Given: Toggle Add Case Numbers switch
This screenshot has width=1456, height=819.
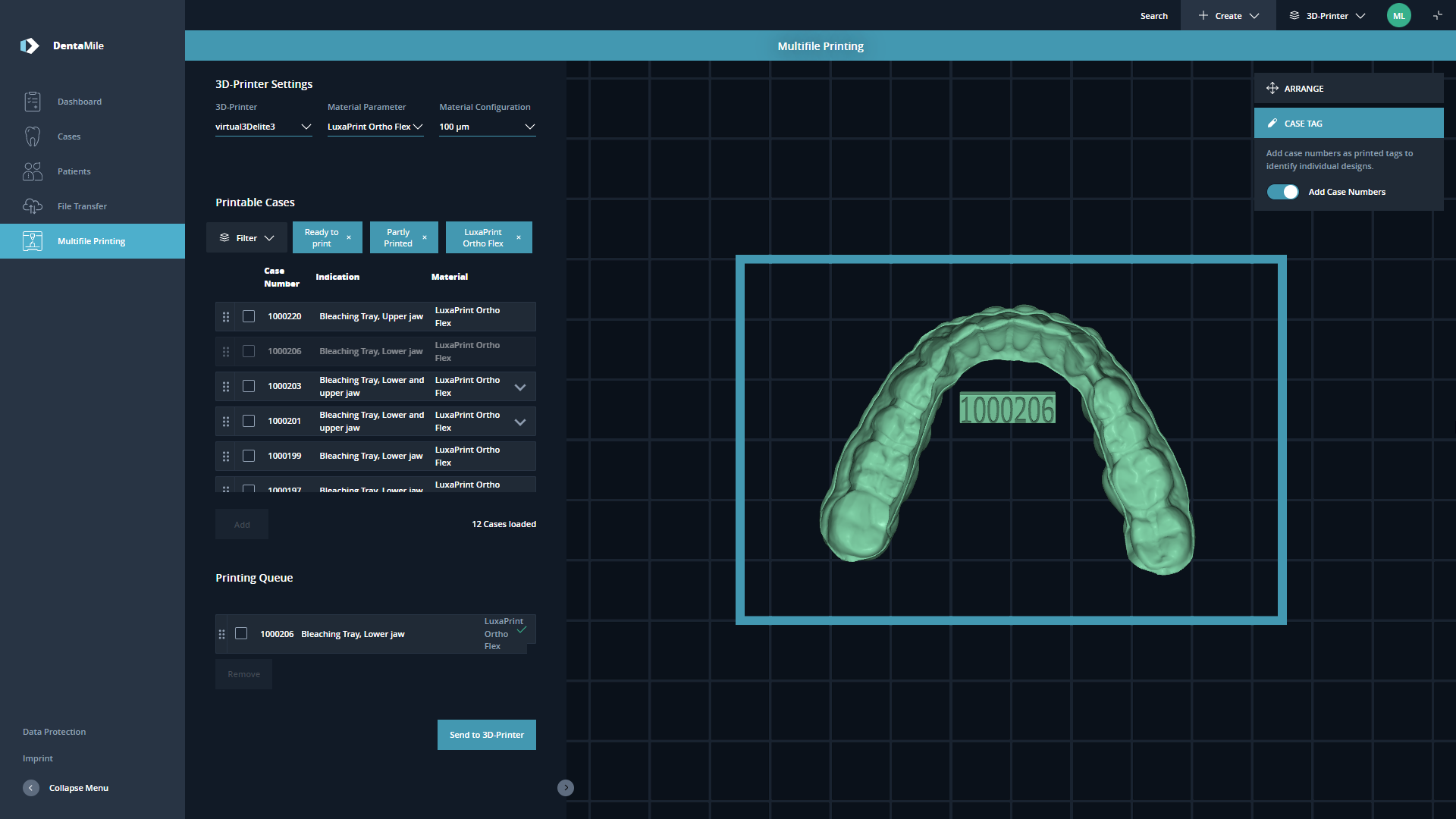Looking at the screenshot, I should coord(1282,192).
